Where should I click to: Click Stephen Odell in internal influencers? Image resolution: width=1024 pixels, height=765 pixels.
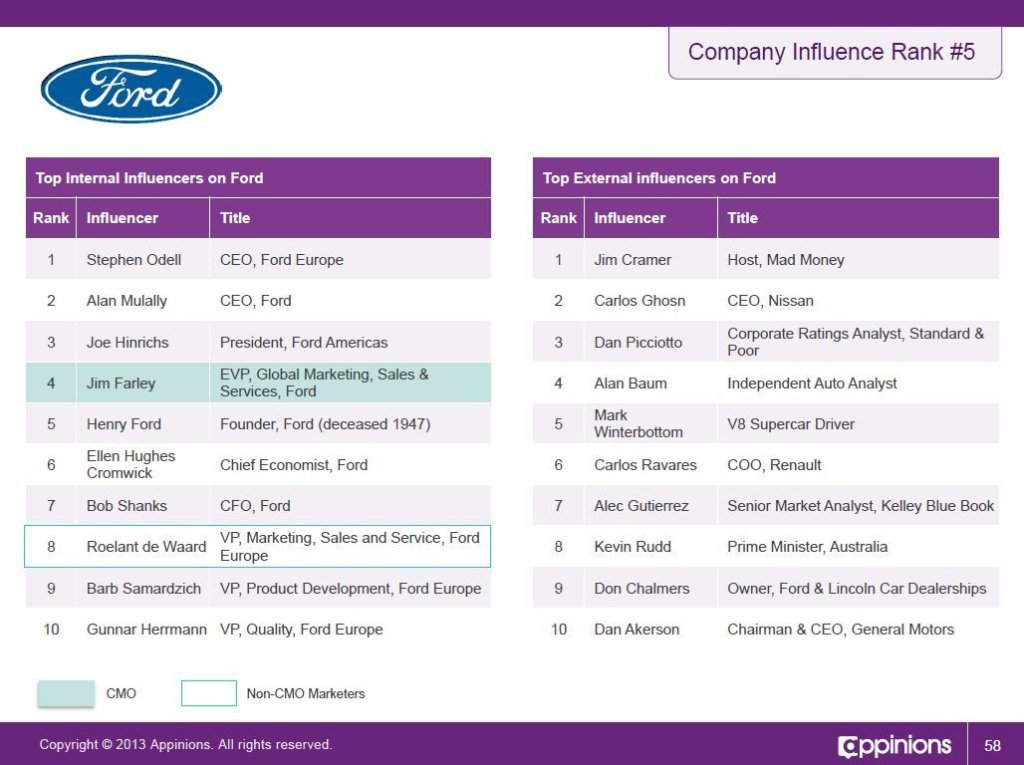tap(134, 260)
